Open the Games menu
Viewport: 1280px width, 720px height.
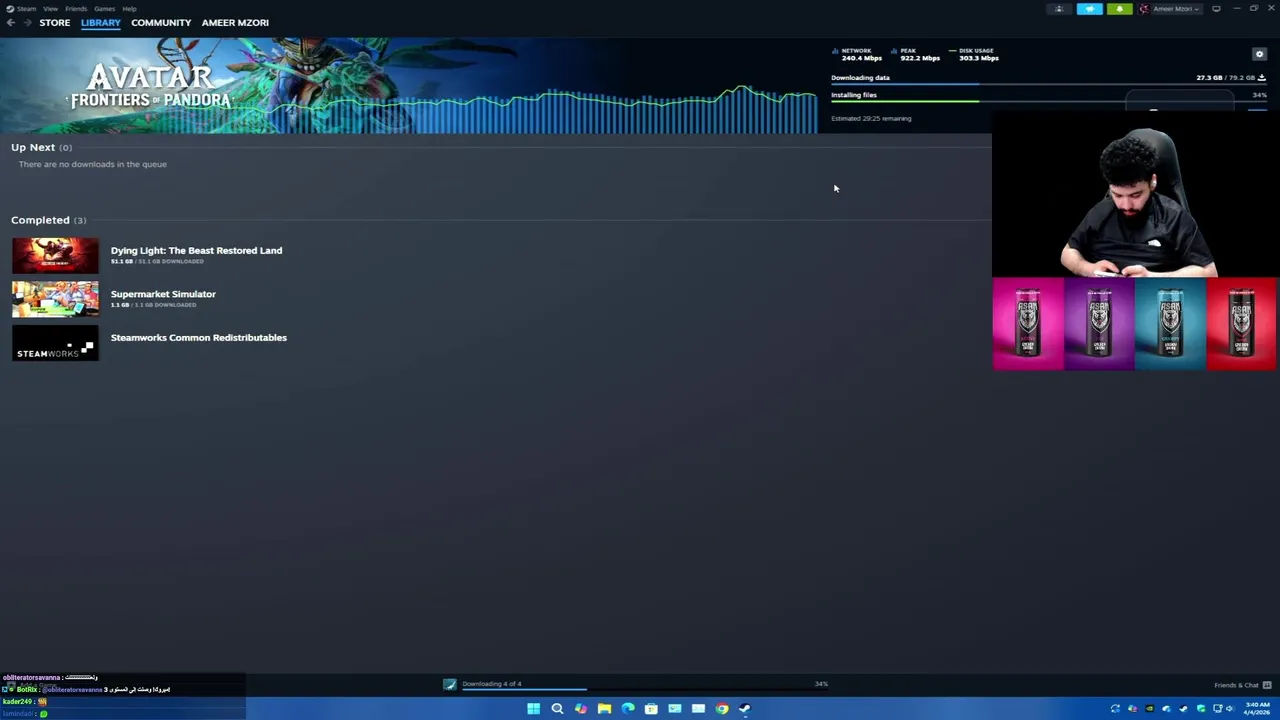pyautogui.click(x=104, y=8)
